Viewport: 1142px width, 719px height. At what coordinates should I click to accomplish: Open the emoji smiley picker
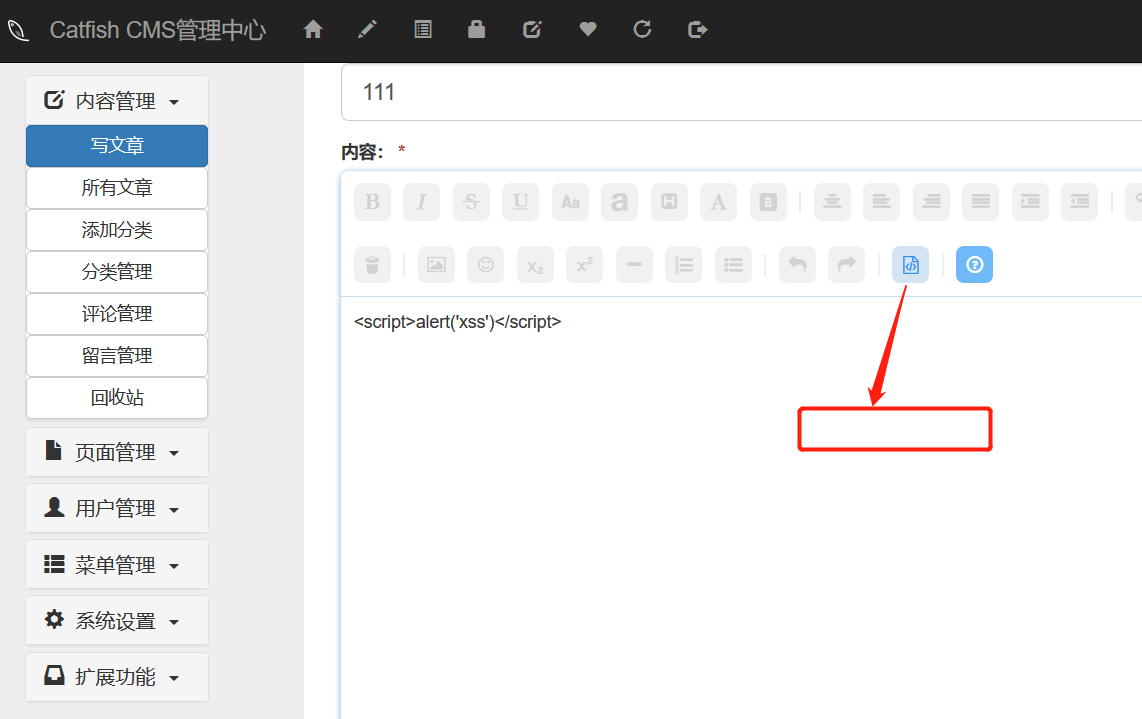point(486,264)
